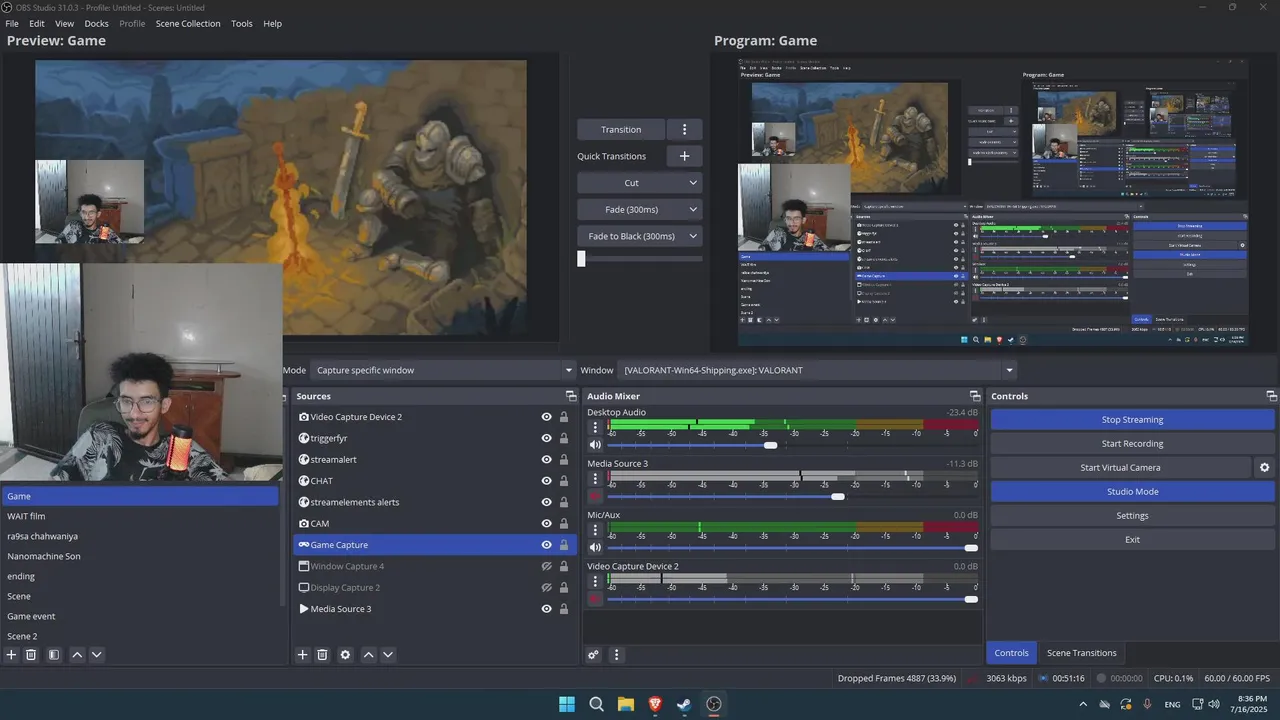Toggle streamelements alerts visibility
1280x720 pixels.
coord(546,502)
